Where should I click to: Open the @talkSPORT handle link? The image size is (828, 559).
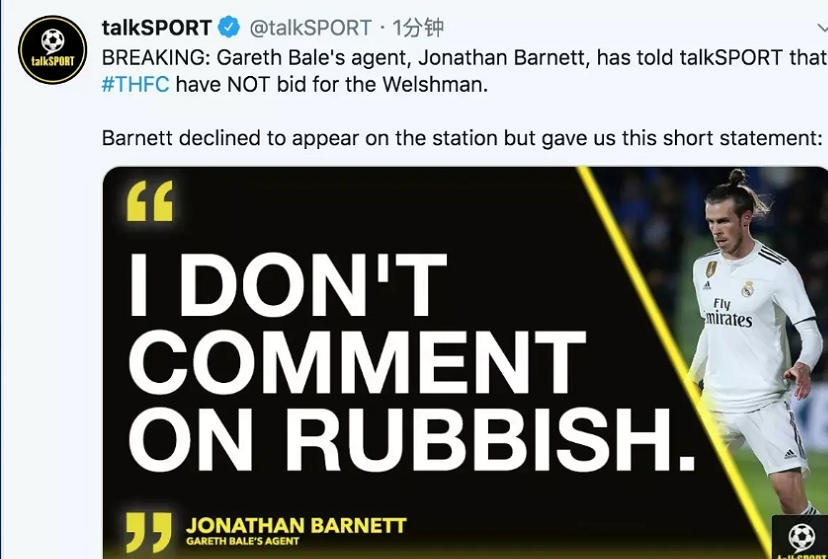pos(310,27)
